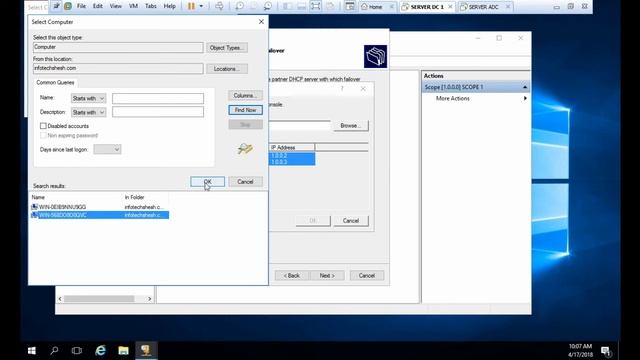The width and height of the screenshot is (640, 360).
Task: Click the thumbnail bar toggle icon
Action: 301,6
